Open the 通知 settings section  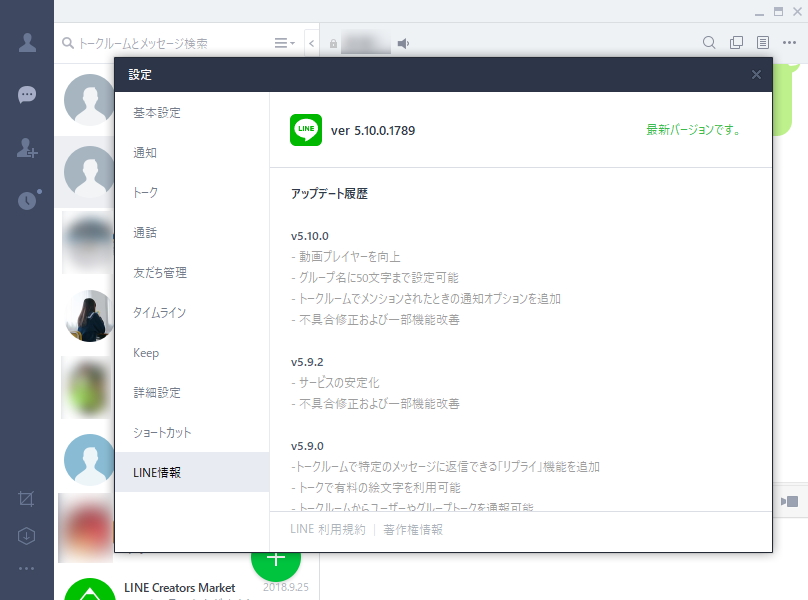click(x=145, y=153)
